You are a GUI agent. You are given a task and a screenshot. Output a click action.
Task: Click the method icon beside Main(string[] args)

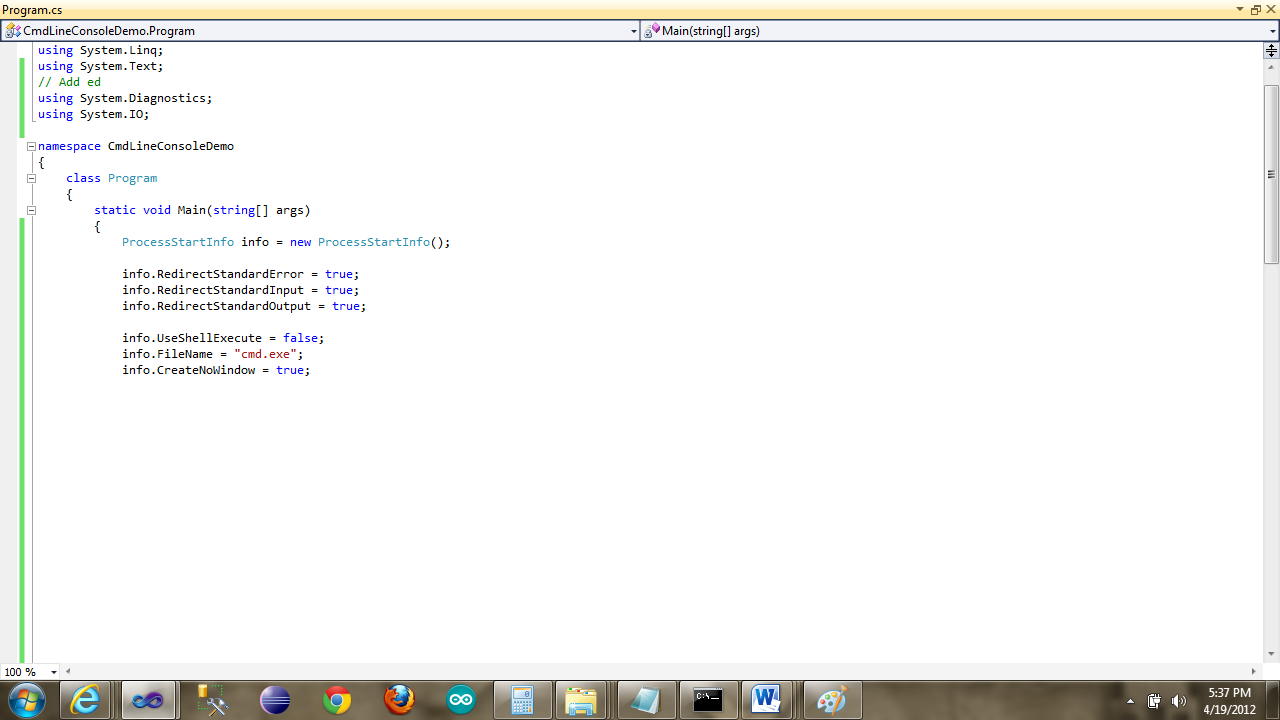650,31
